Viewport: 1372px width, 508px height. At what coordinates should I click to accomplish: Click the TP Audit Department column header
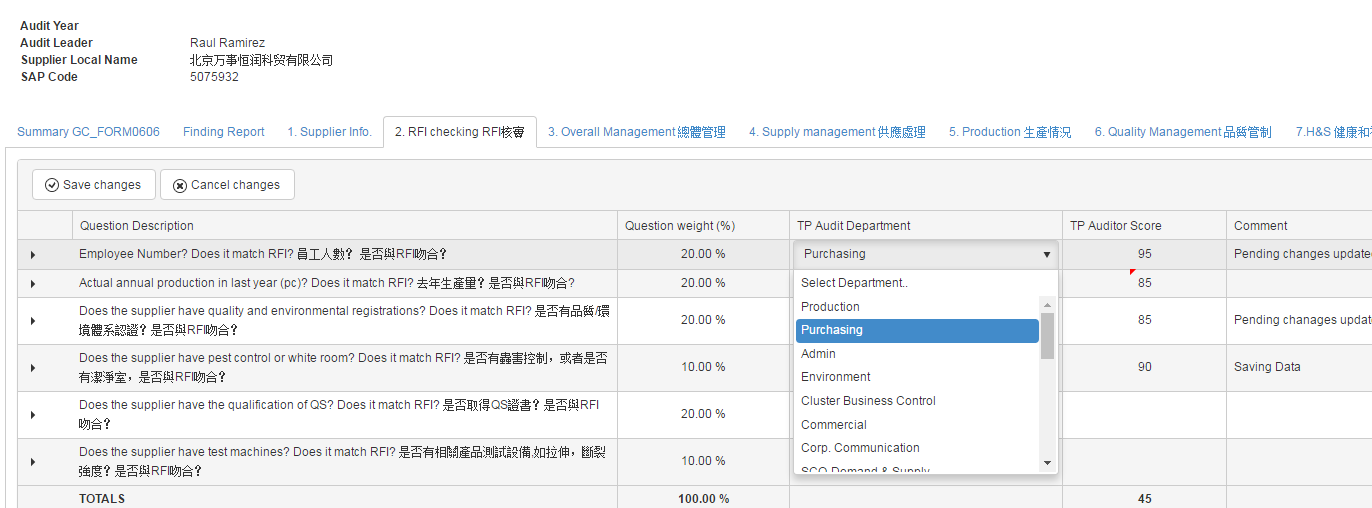(853, 226)
